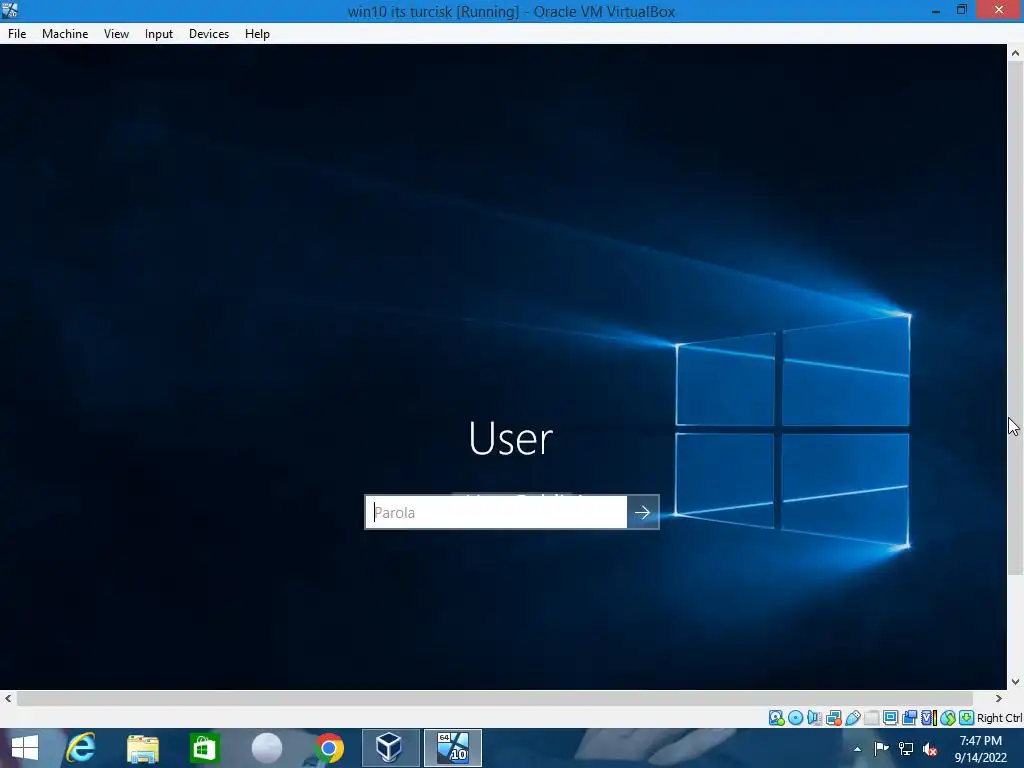Open the Devices menu

pyautogui.click(x=209, y=34)
